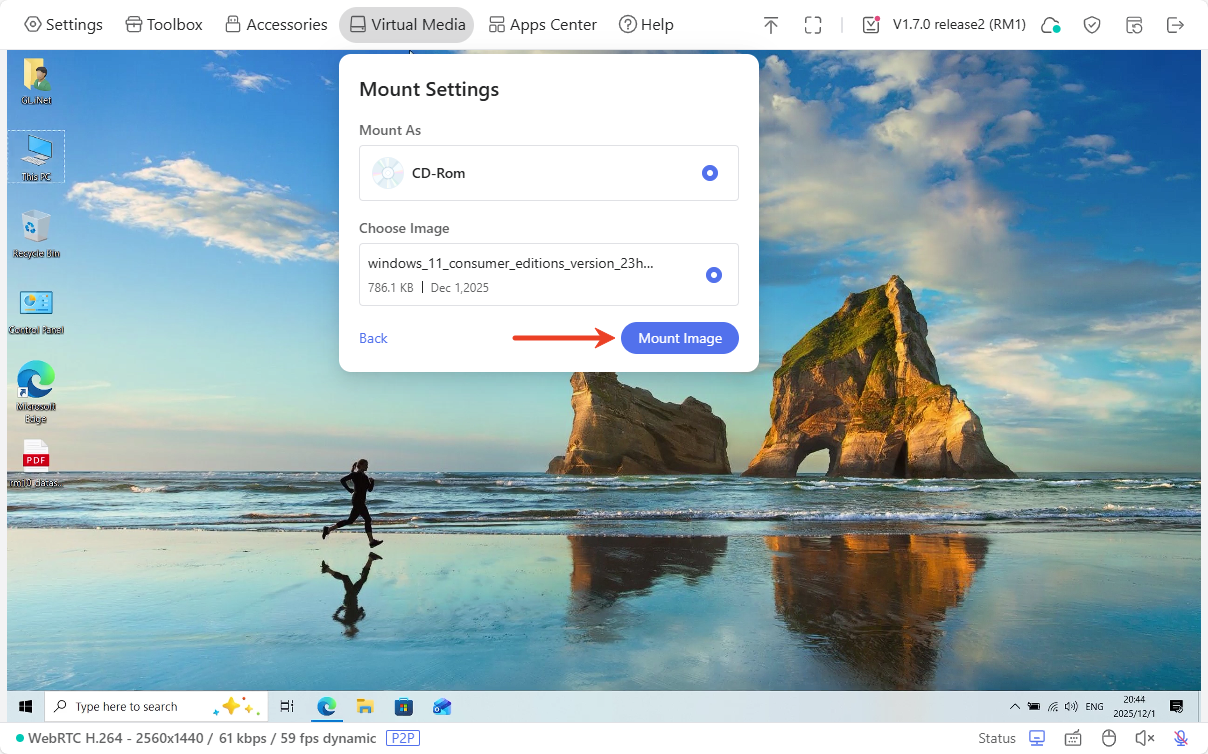Open the shield security icon
The height and width of the screenshot is (754, 1208).
click(x=1092, y=25)
